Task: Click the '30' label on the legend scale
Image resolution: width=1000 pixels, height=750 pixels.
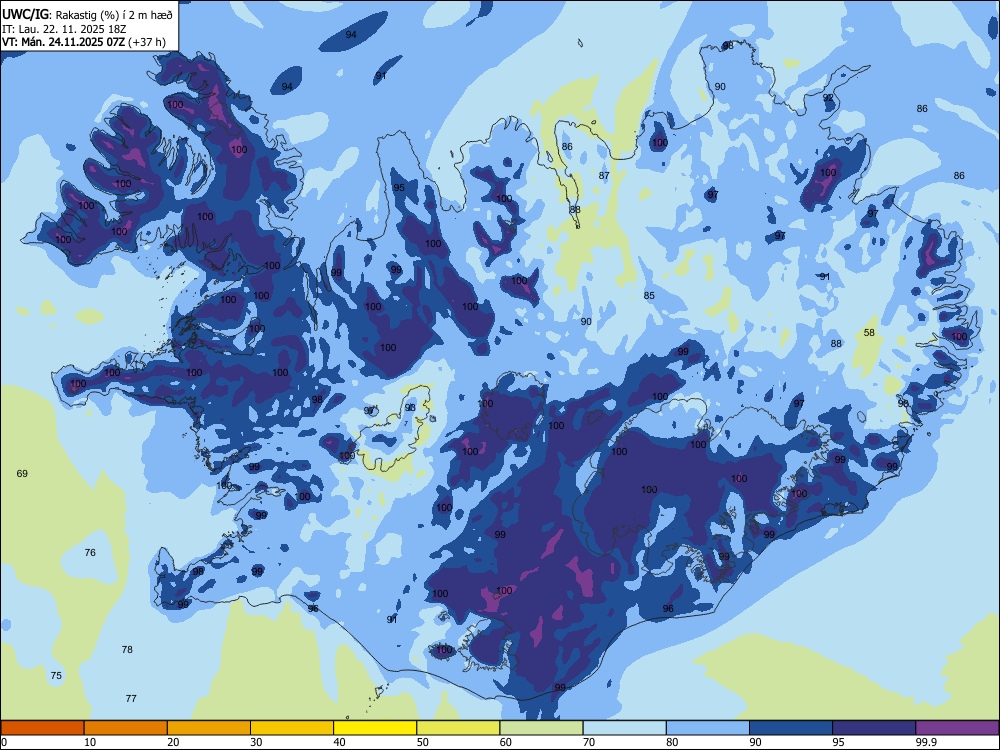Action: [x=256, y=742]
